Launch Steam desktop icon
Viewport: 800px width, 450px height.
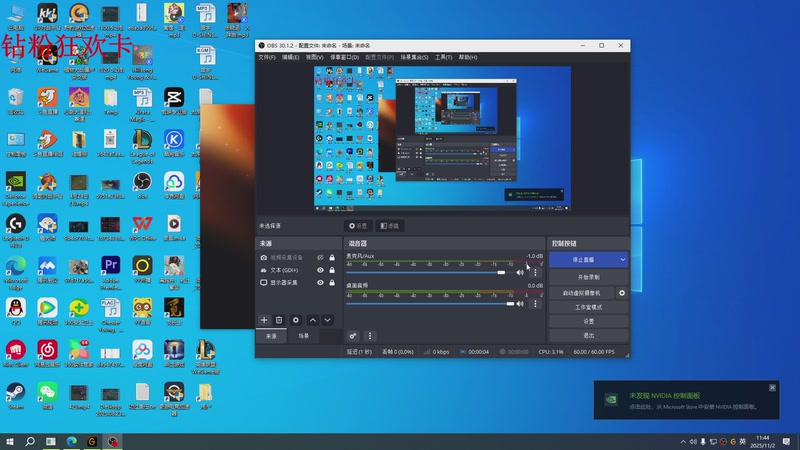click(16, 396)
